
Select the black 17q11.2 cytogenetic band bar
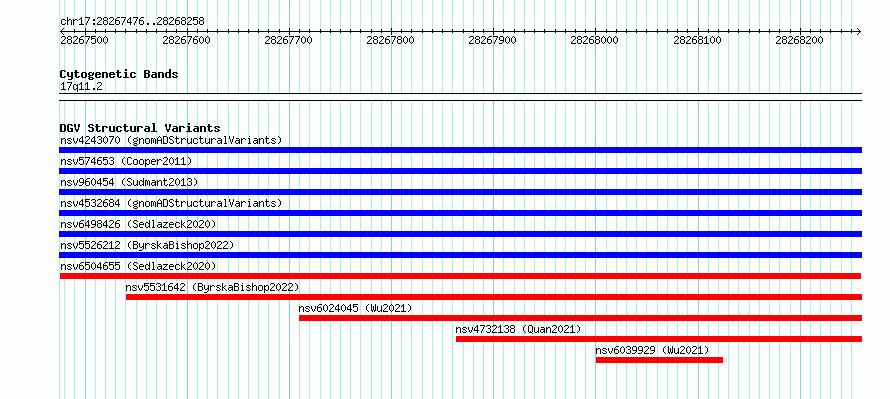[460, 97]
